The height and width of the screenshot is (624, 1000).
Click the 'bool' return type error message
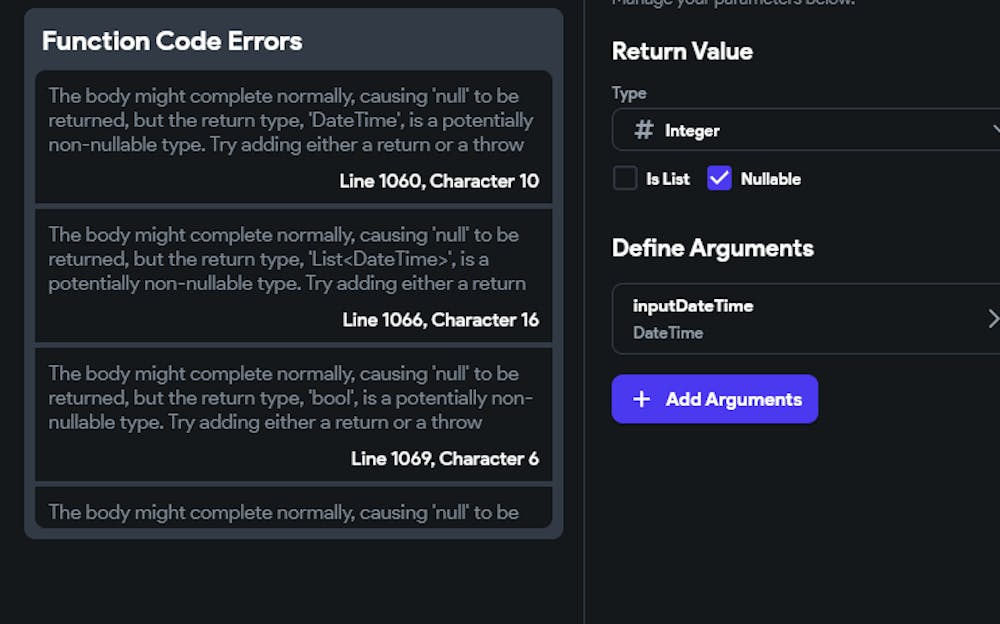click(291, 398)
